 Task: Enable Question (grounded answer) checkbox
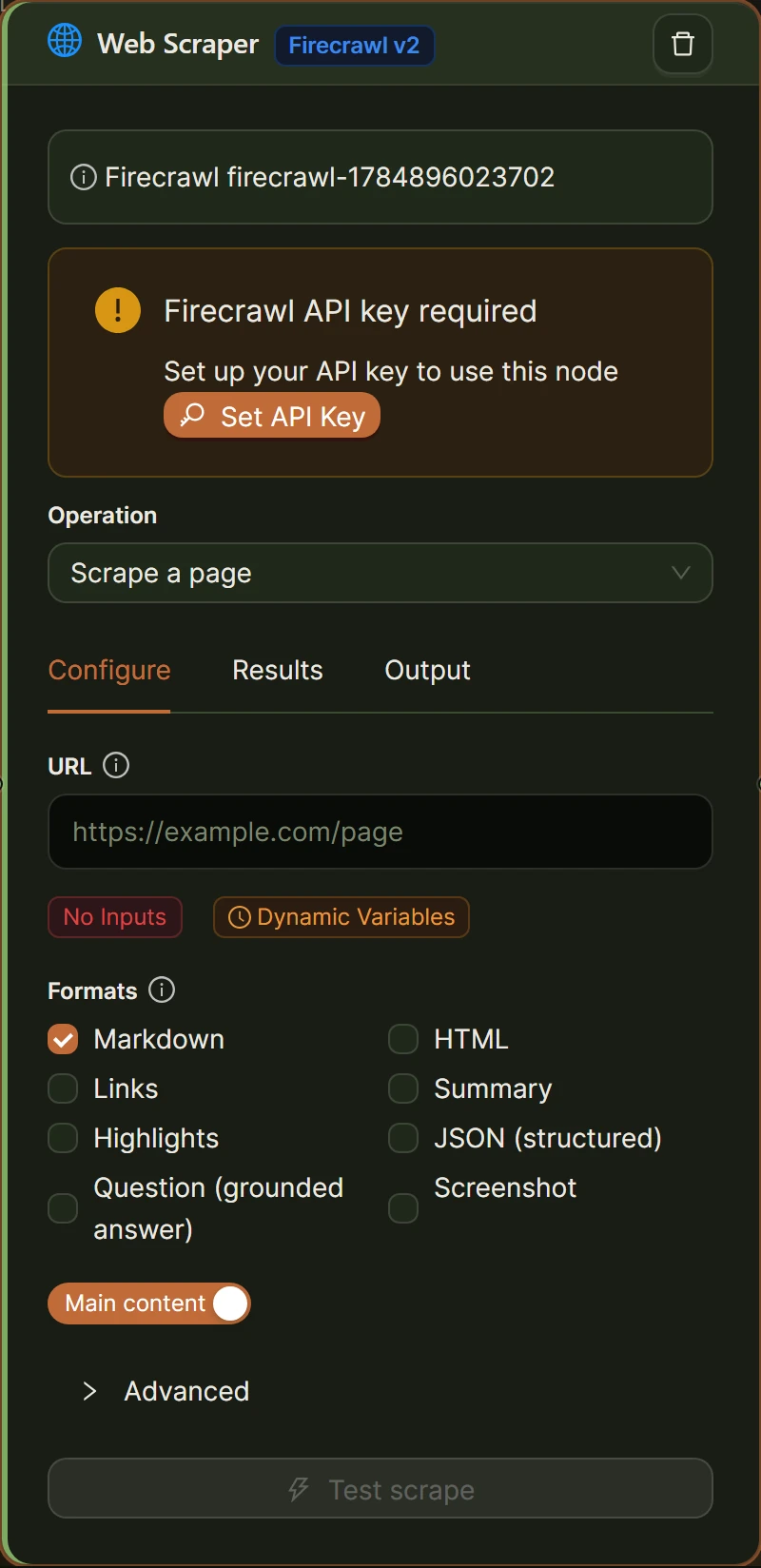point(63,1208)
